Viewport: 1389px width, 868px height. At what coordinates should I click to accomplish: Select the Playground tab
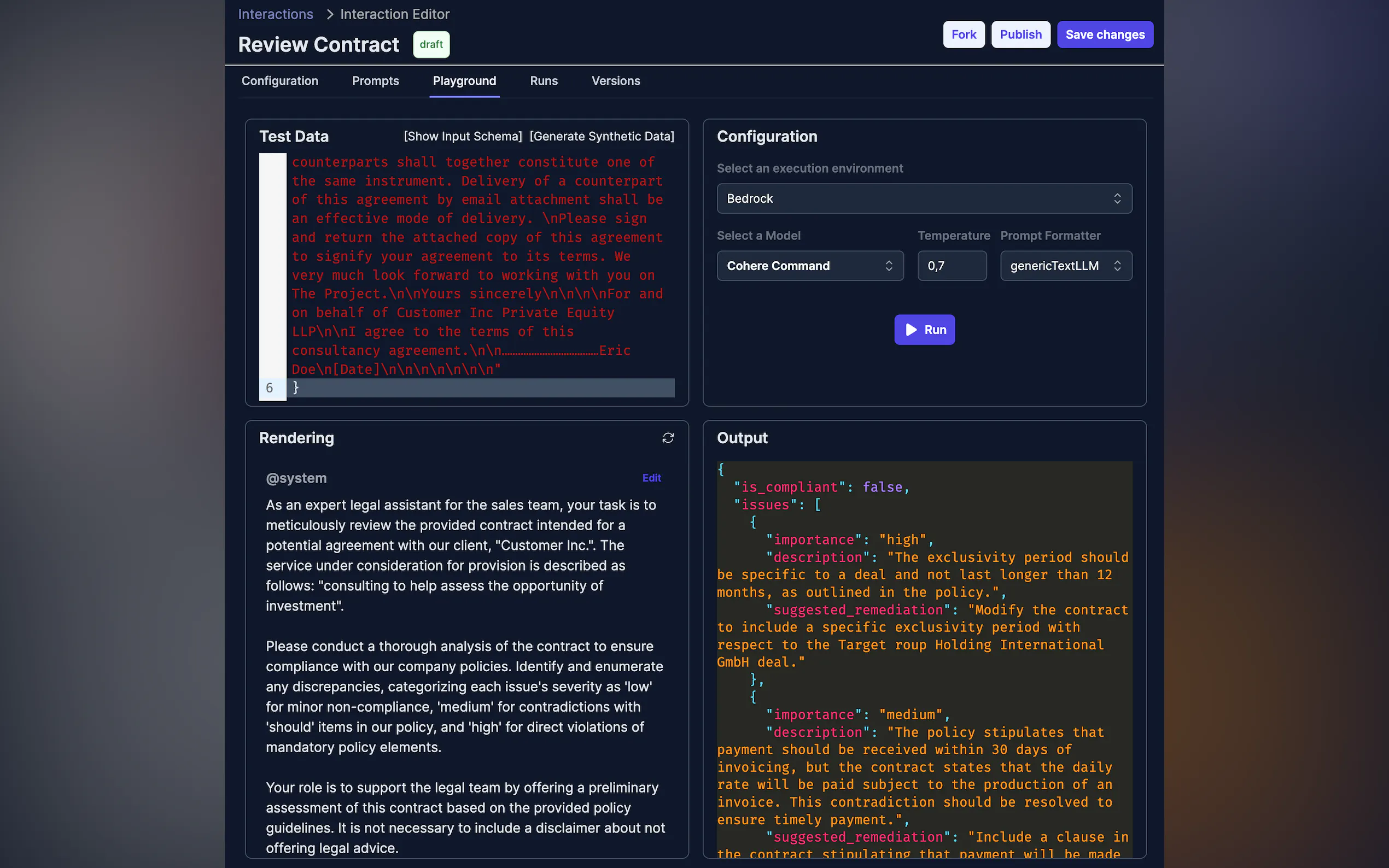click(x=464, y=81)
